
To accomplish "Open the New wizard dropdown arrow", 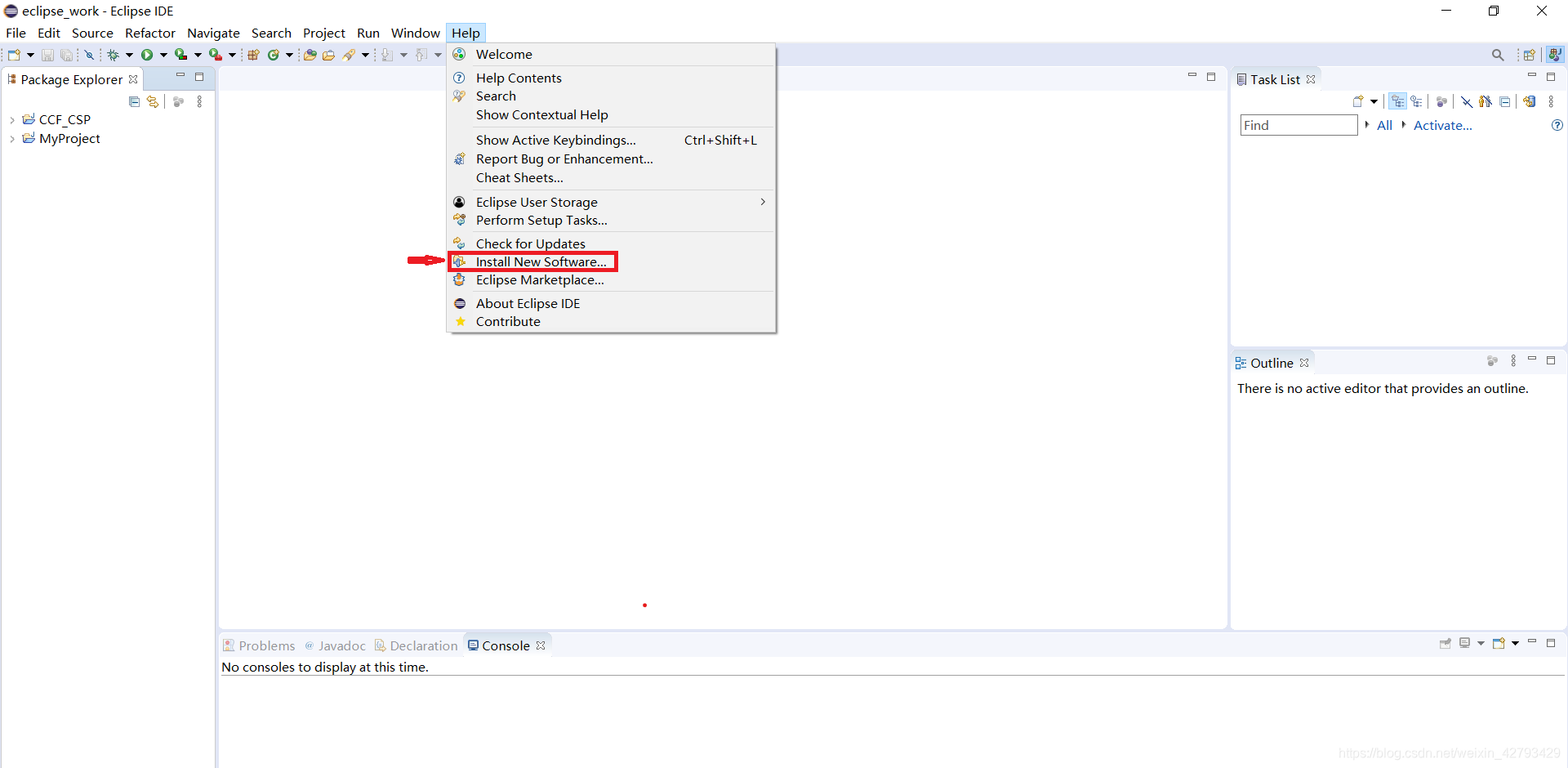I will [x=30, y=56].
